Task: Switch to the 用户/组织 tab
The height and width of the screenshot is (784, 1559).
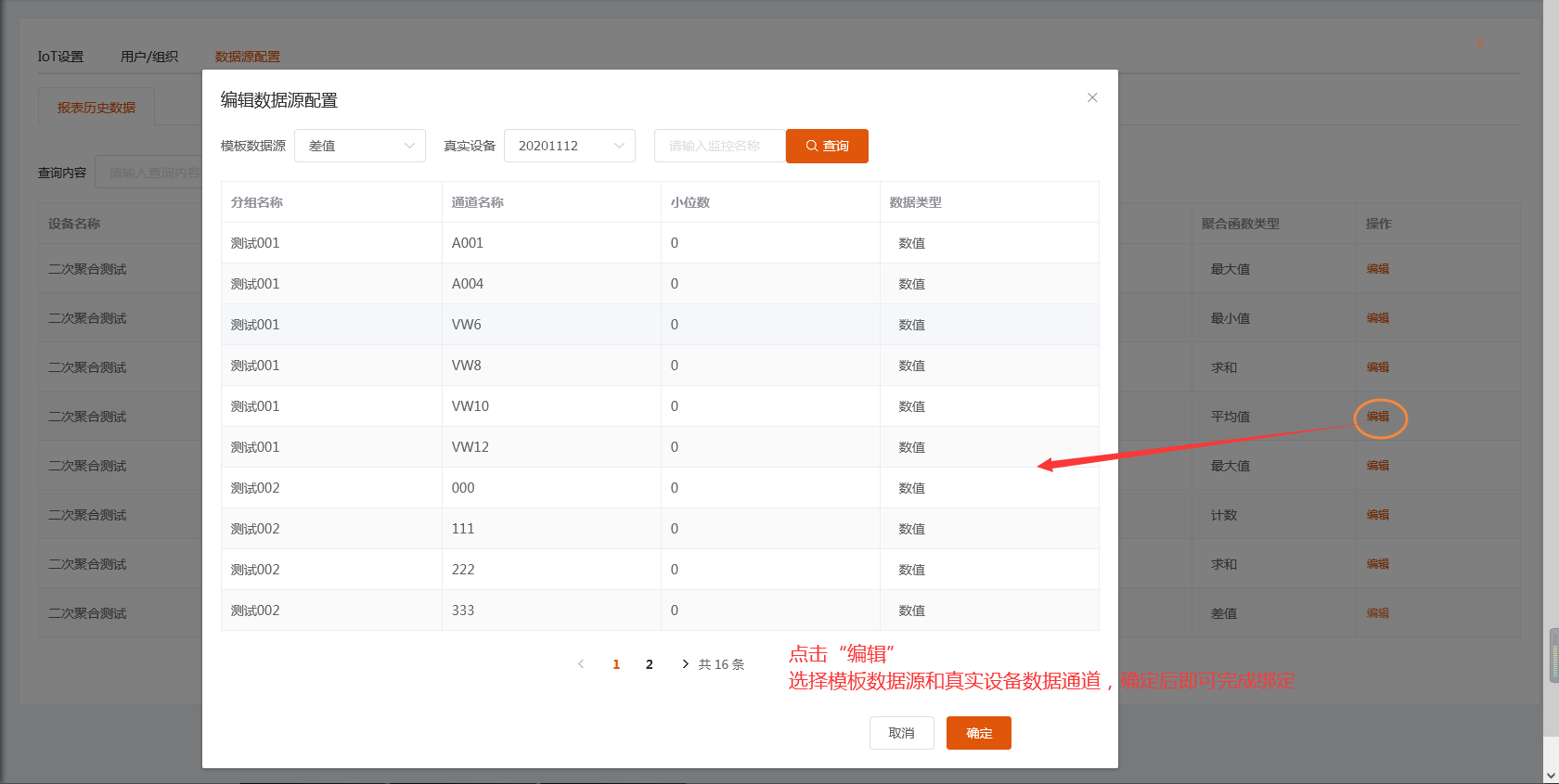Action: (x=149, y=57)
